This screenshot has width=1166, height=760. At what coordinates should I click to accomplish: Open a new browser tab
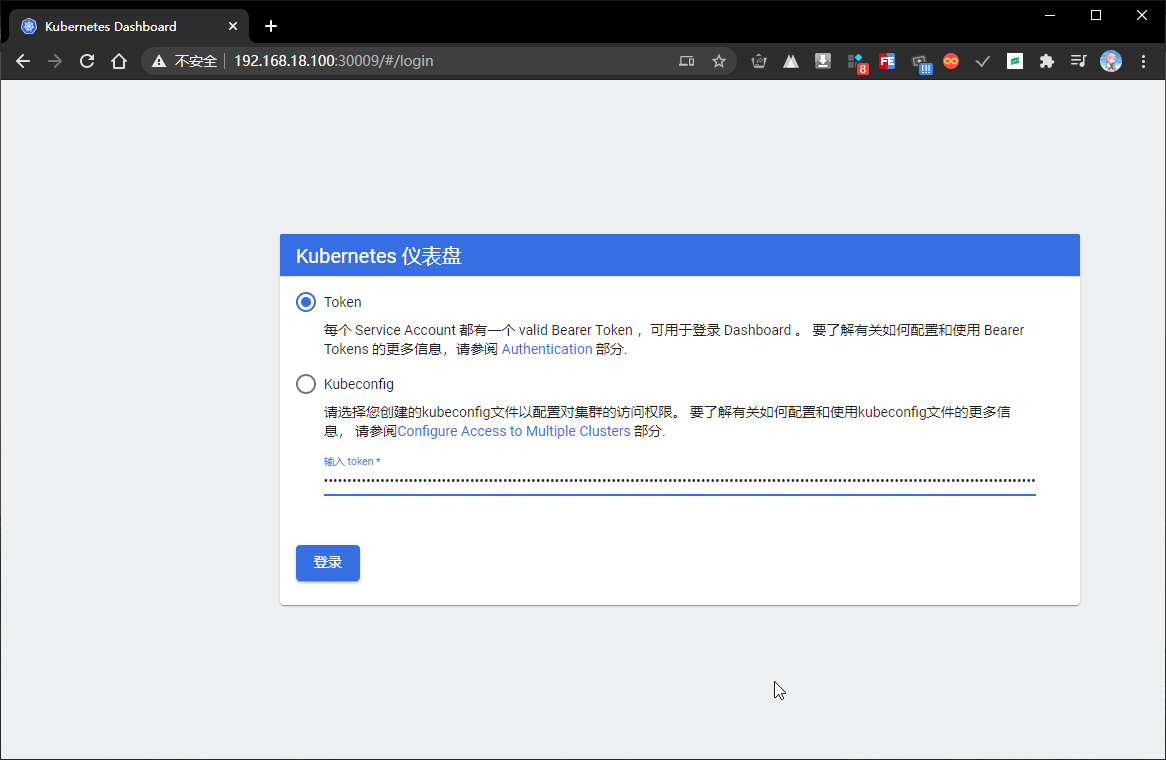(x=271, y=26)
